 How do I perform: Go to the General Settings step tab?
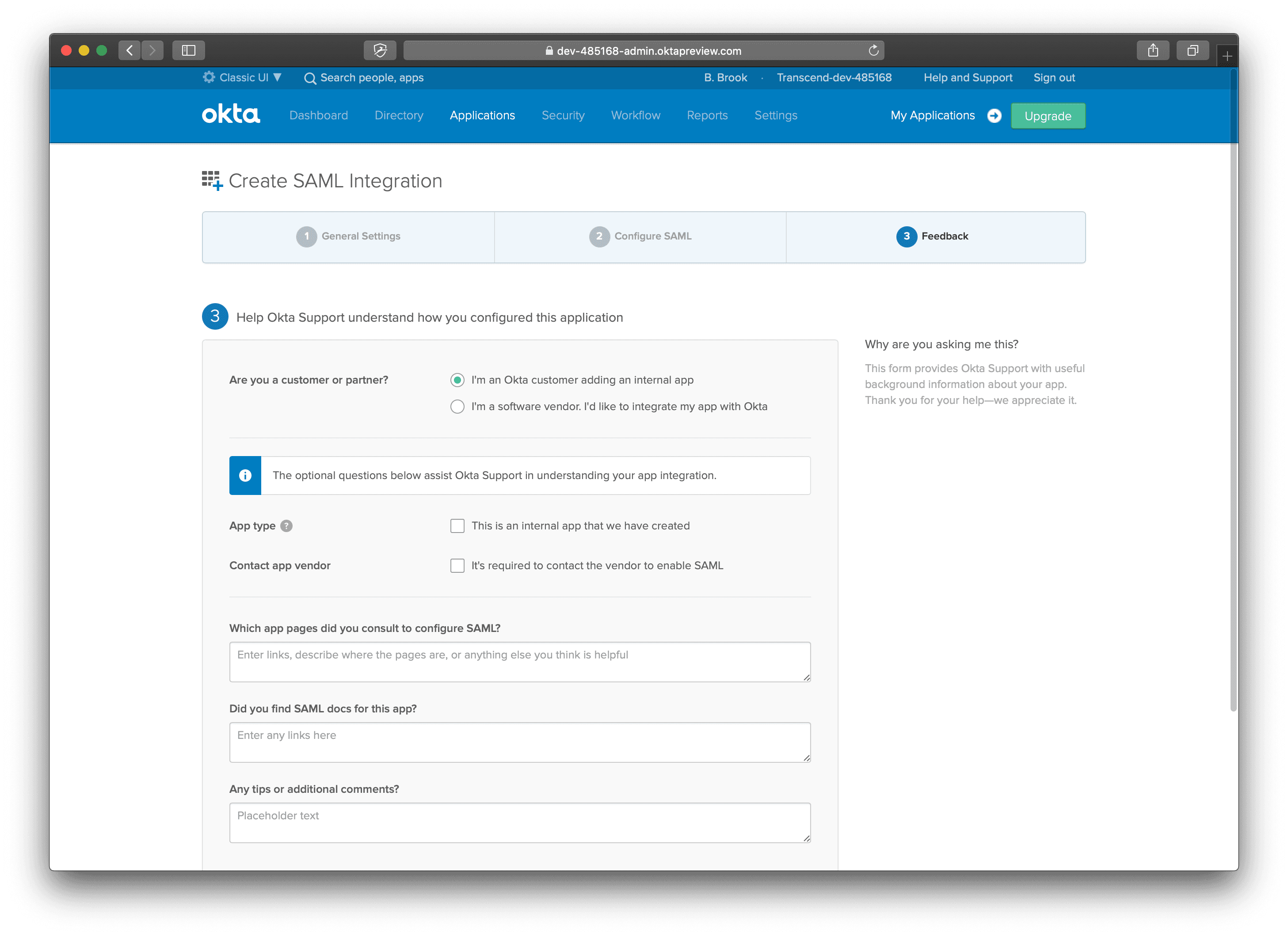click(x=348, y=236)
